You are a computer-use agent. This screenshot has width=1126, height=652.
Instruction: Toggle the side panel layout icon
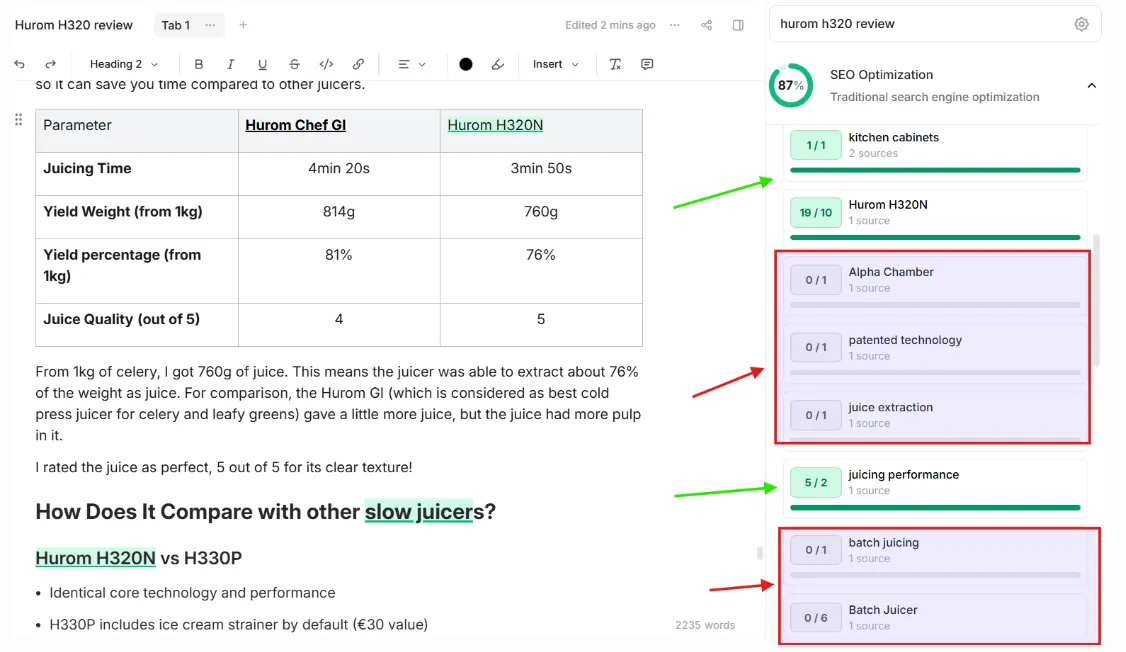pos(738,25)
